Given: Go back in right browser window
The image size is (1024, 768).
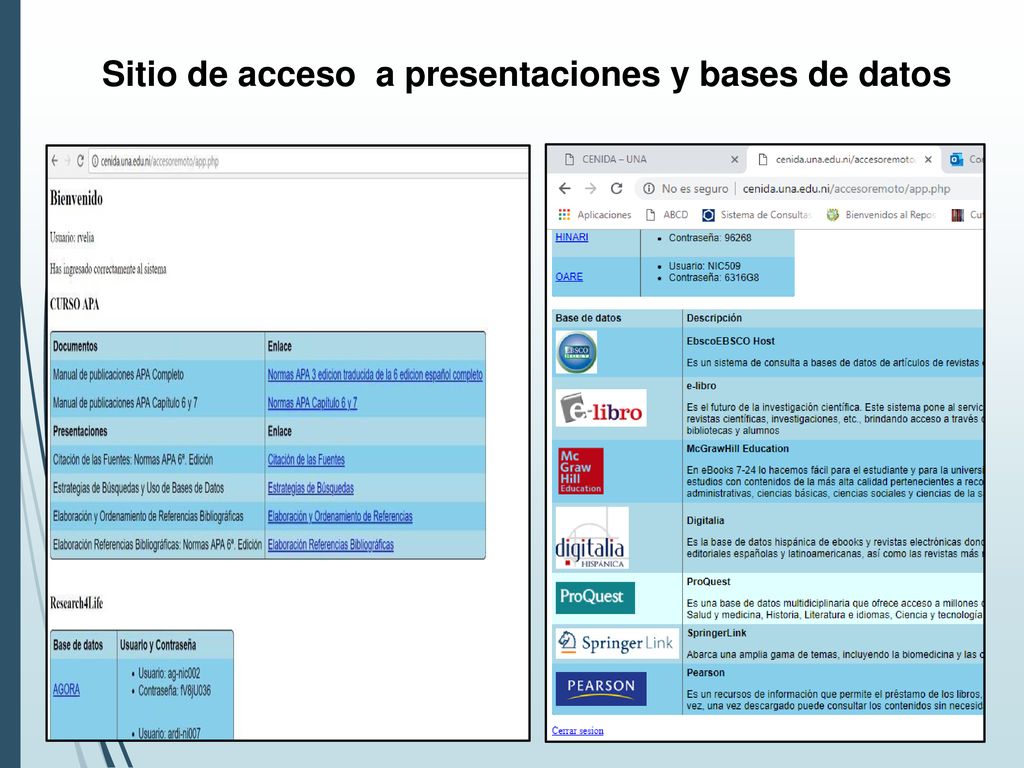Looking at the screenshot, I should (x=565, y=189).
